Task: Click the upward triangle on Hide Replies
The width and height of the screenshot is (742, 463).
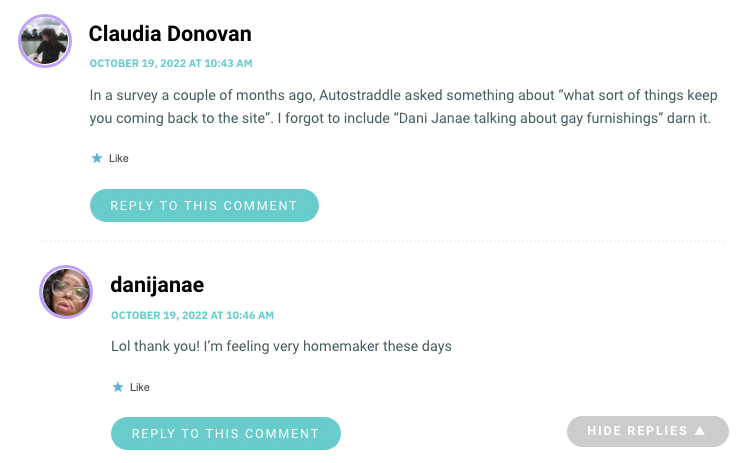Action: click(700, 431)
